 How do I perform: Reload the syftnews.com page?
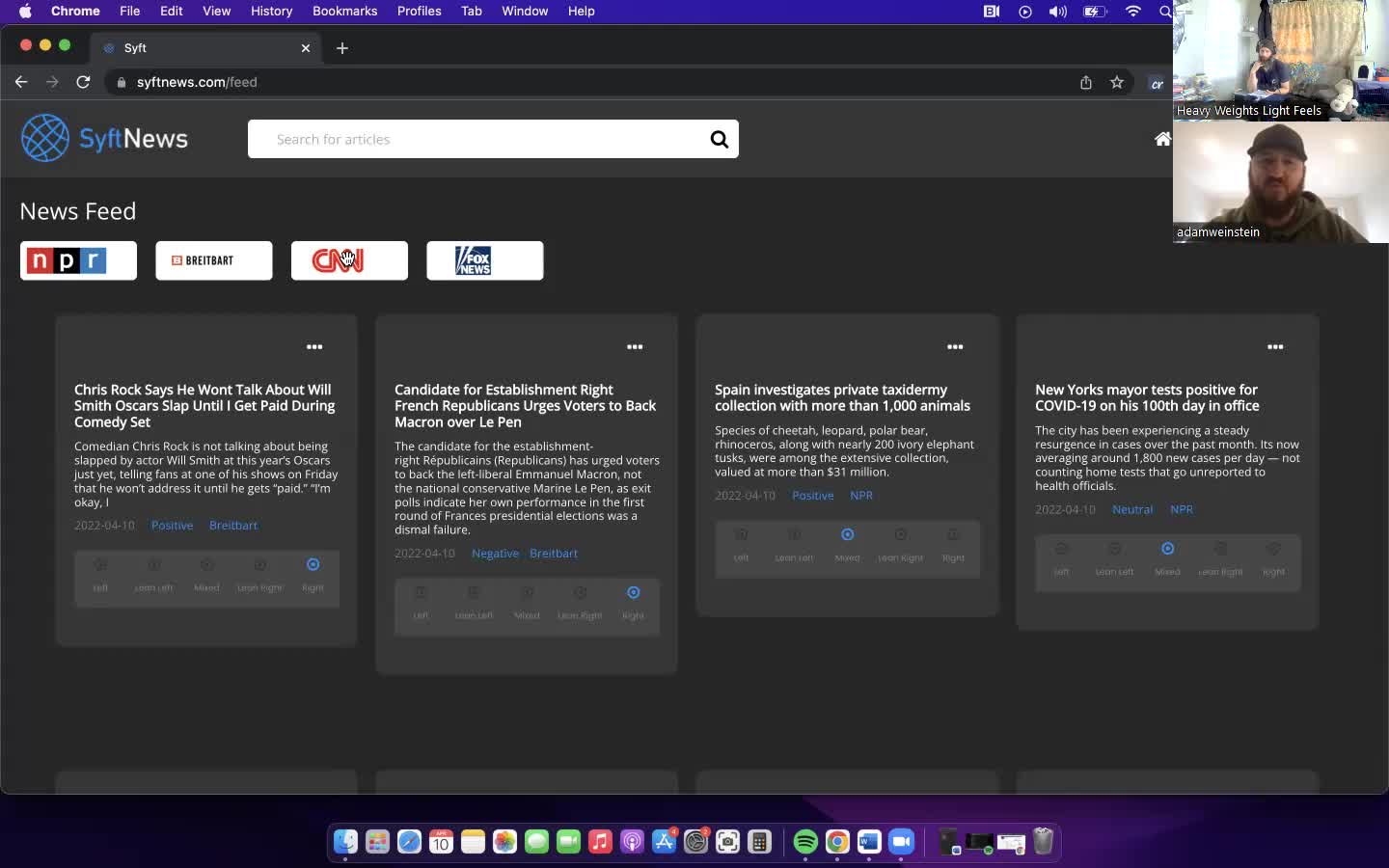pos(83,82)
